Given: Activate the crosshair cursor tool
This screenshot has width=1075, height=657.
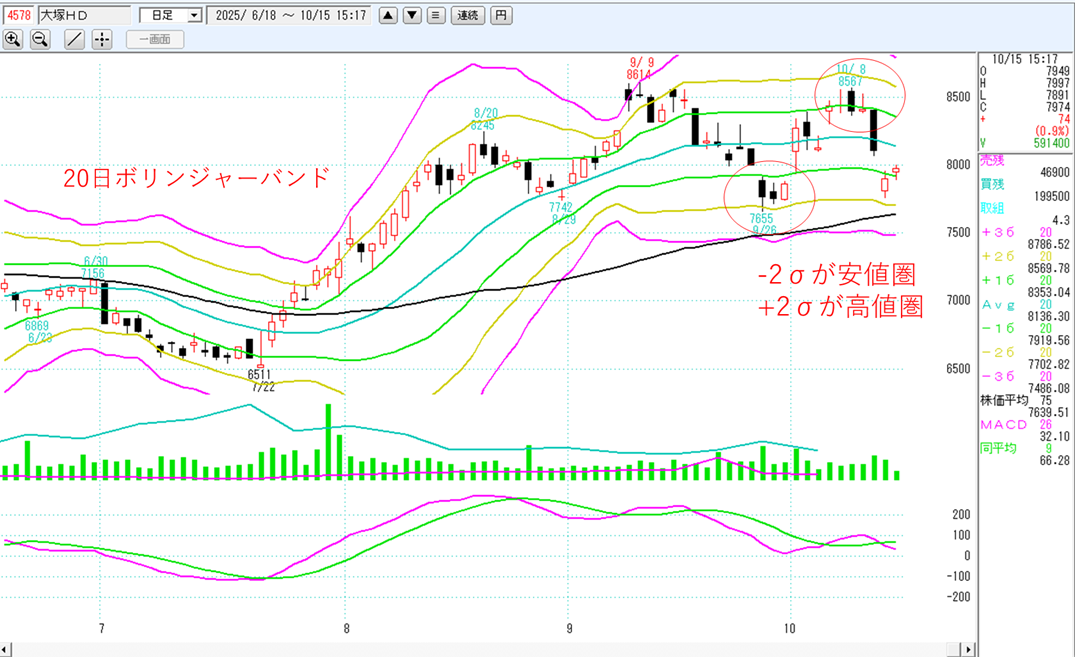Looking at the screenshot, I should click(x=101, y=39).
